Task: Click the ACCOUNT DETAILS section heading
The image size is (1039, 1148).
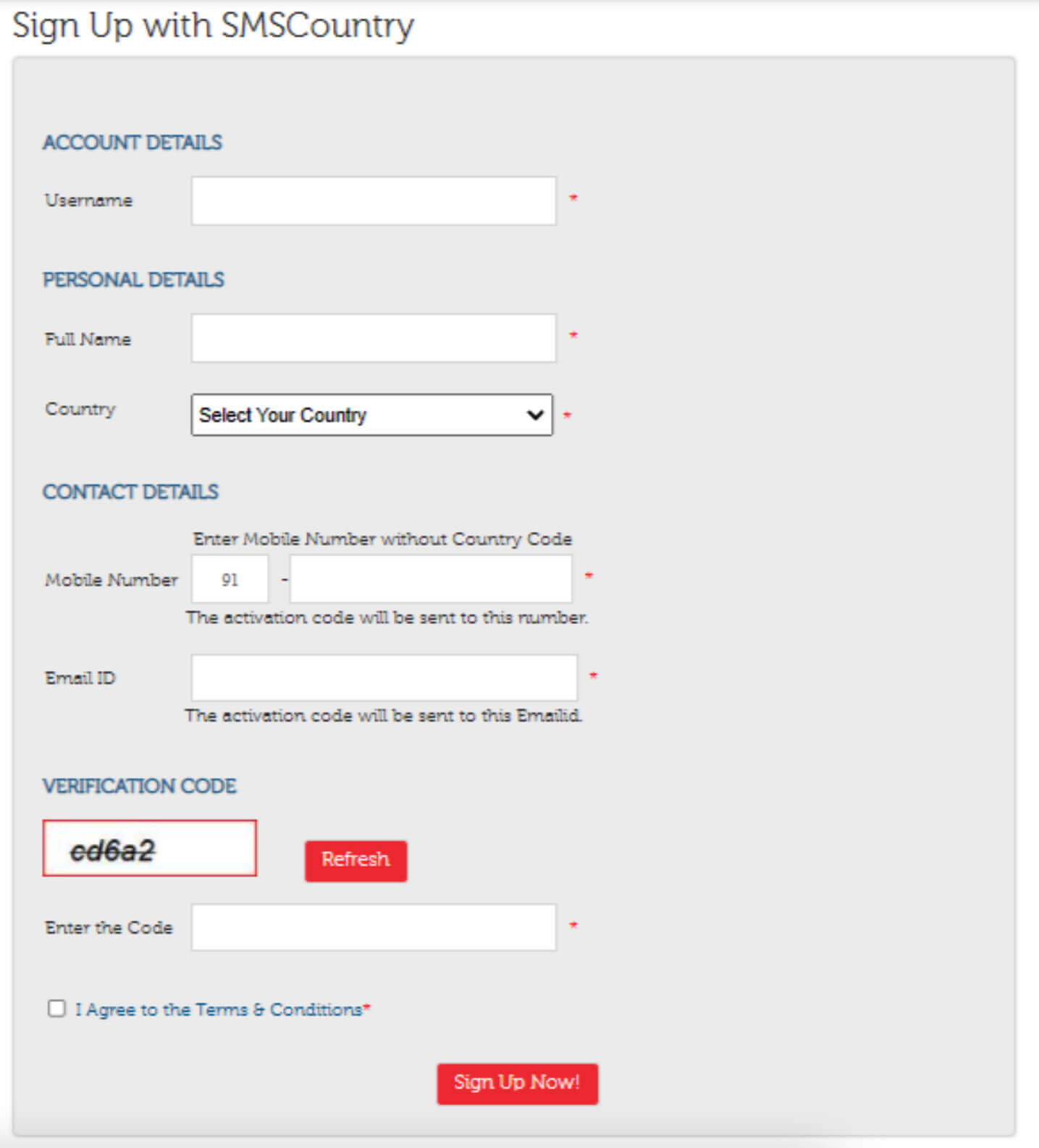Action: tap(132, 142)
